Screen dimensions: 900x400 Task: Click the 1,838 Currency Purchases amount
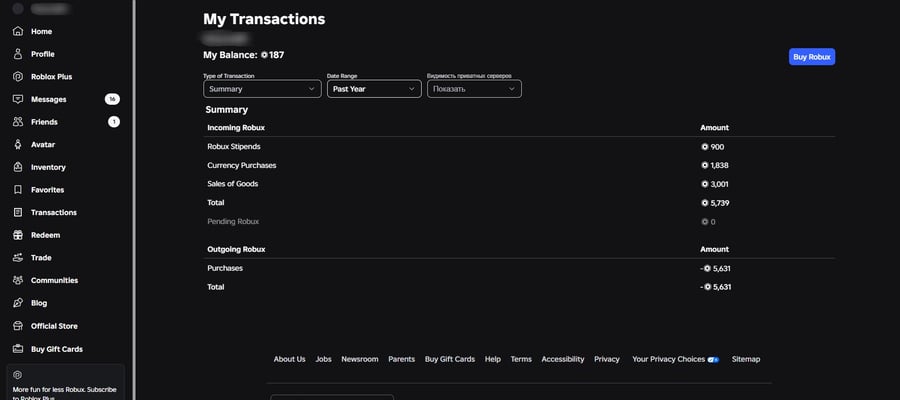coord(720,165)
